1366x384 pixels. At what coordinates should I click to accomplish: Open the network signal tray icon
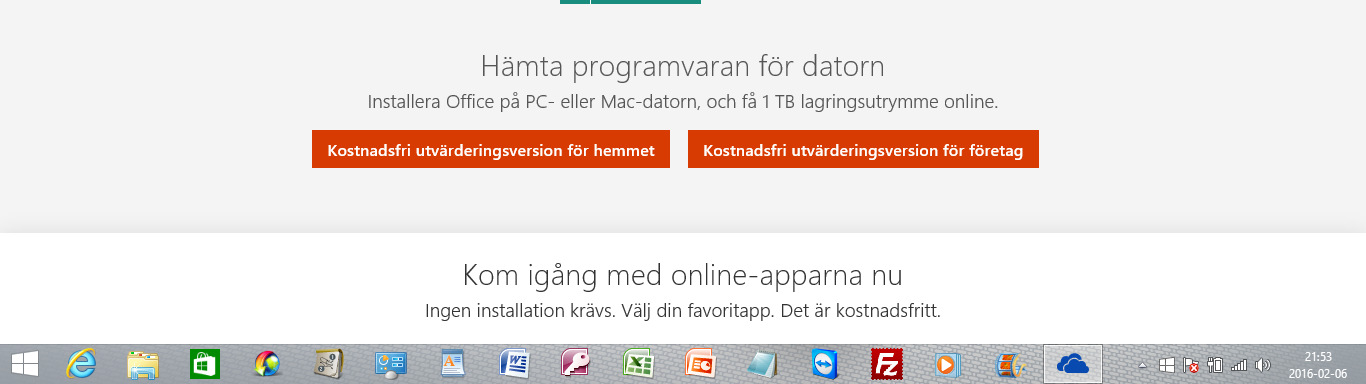1240,365
